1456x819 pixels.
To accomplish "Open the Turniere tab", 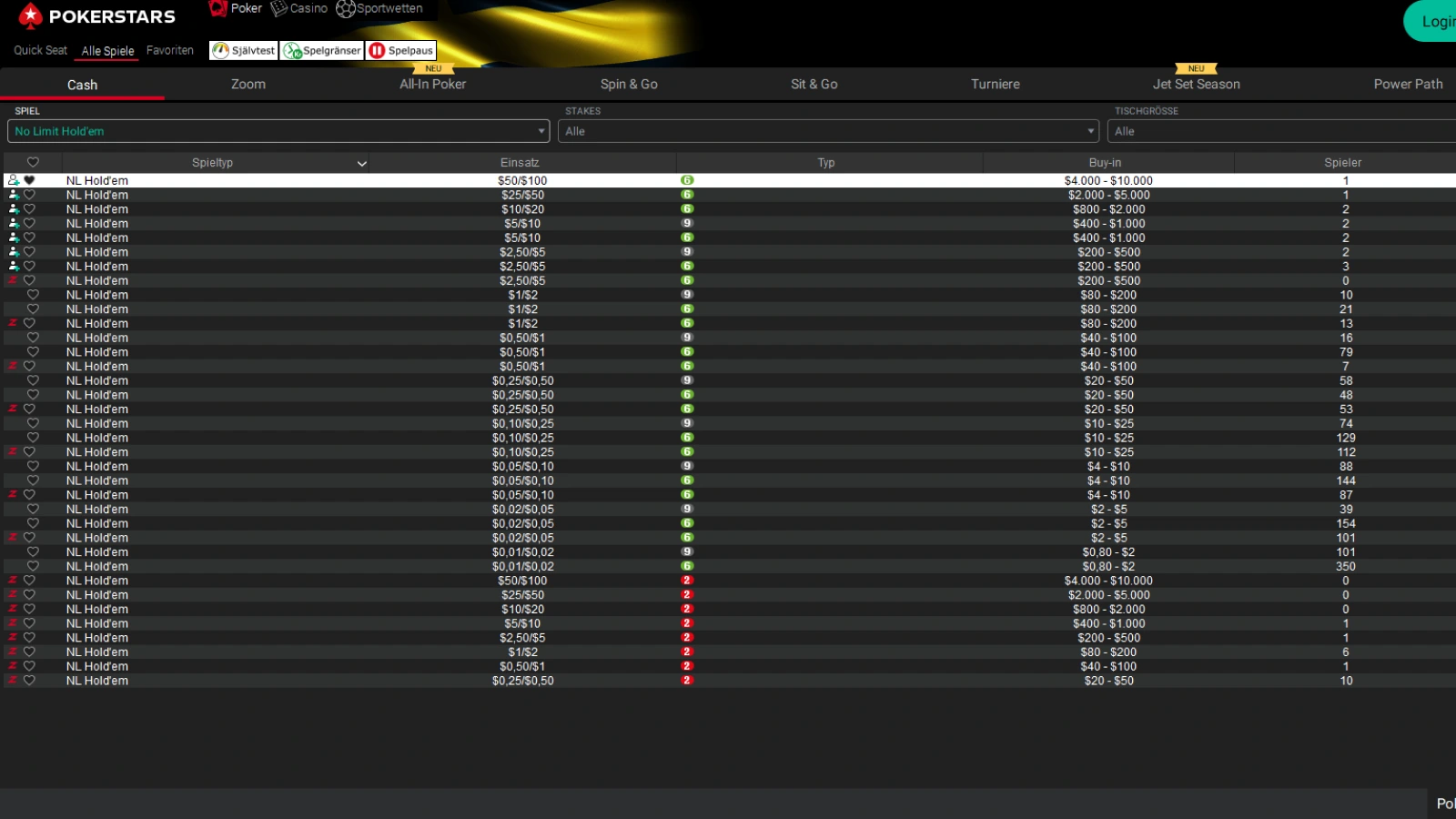I will pos(995,84).
